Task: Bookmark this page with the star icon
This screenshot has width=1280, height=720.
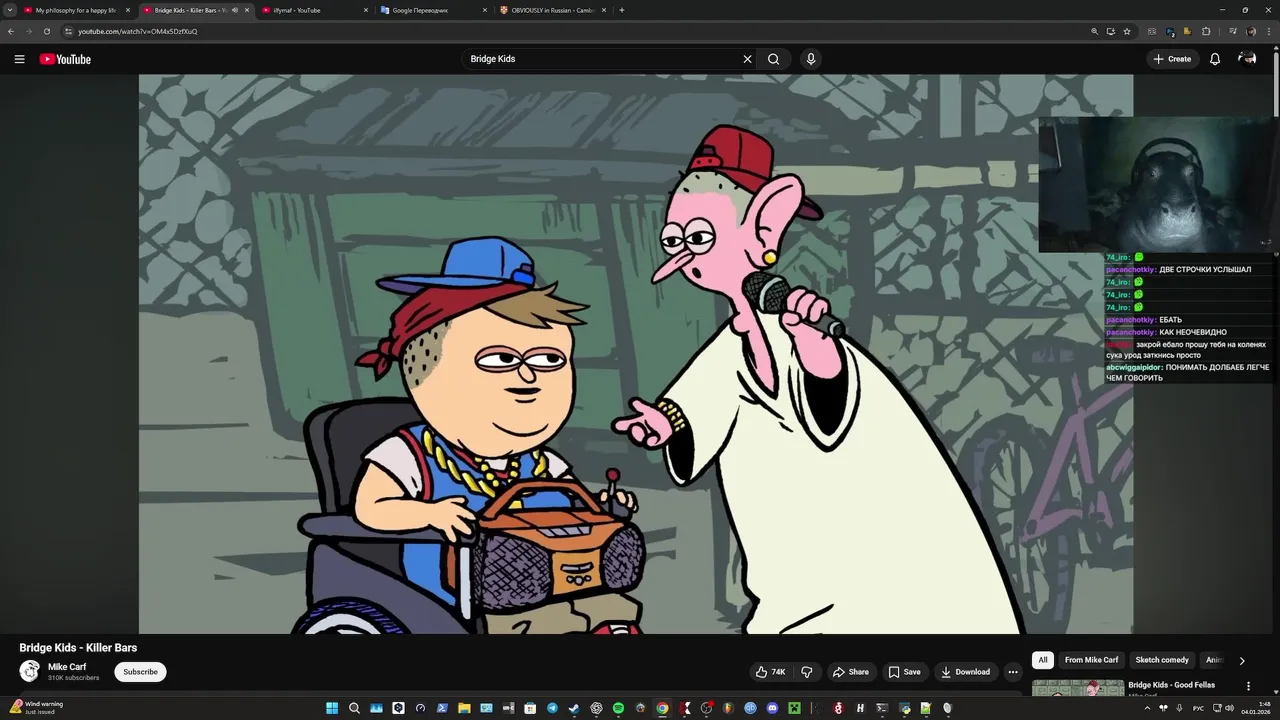Action: click(1127, 31)
